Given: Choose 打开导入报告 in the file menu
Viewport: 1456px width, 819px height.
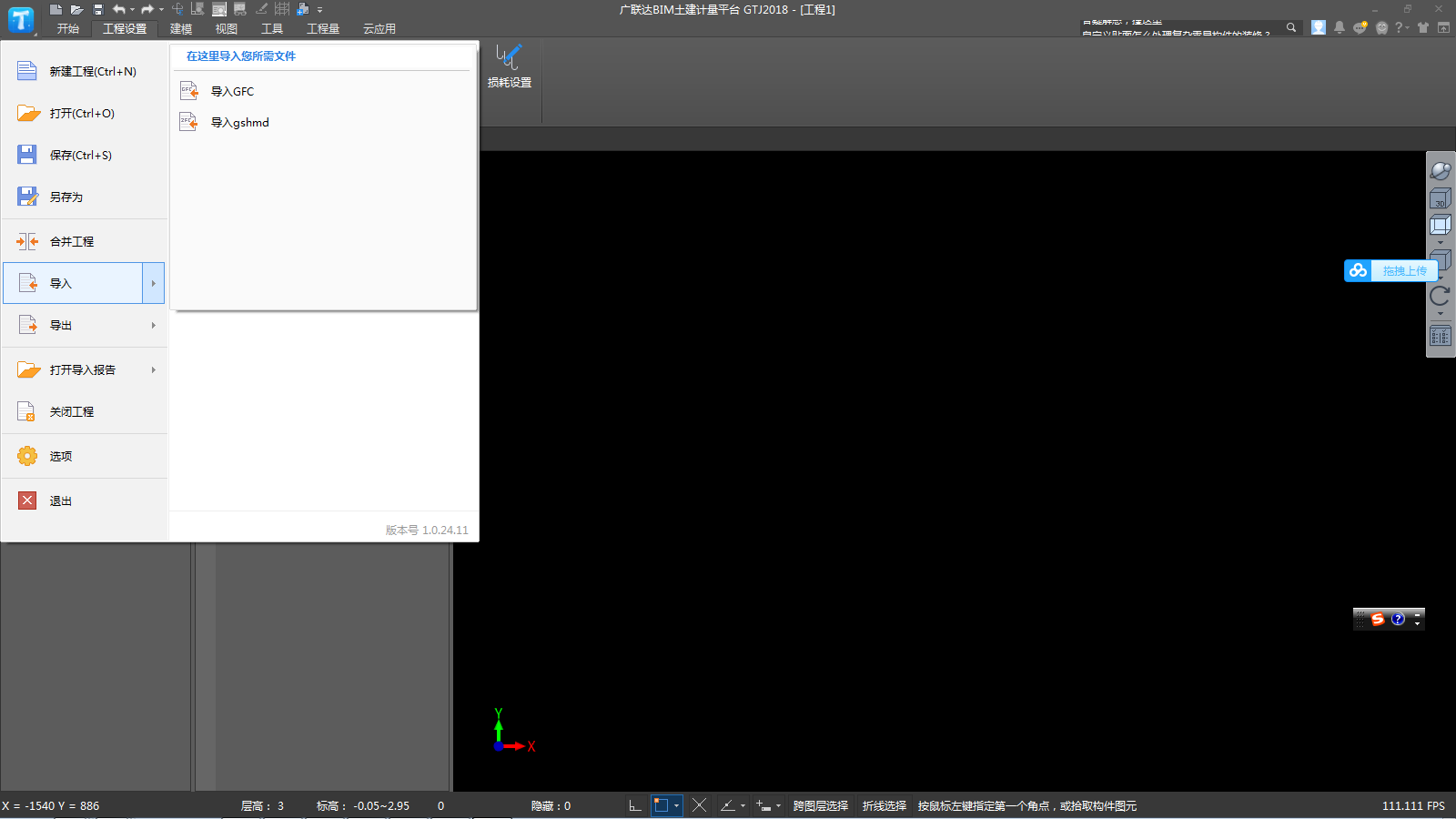Looking at the screenshot, I should click(x=73, y=369).
